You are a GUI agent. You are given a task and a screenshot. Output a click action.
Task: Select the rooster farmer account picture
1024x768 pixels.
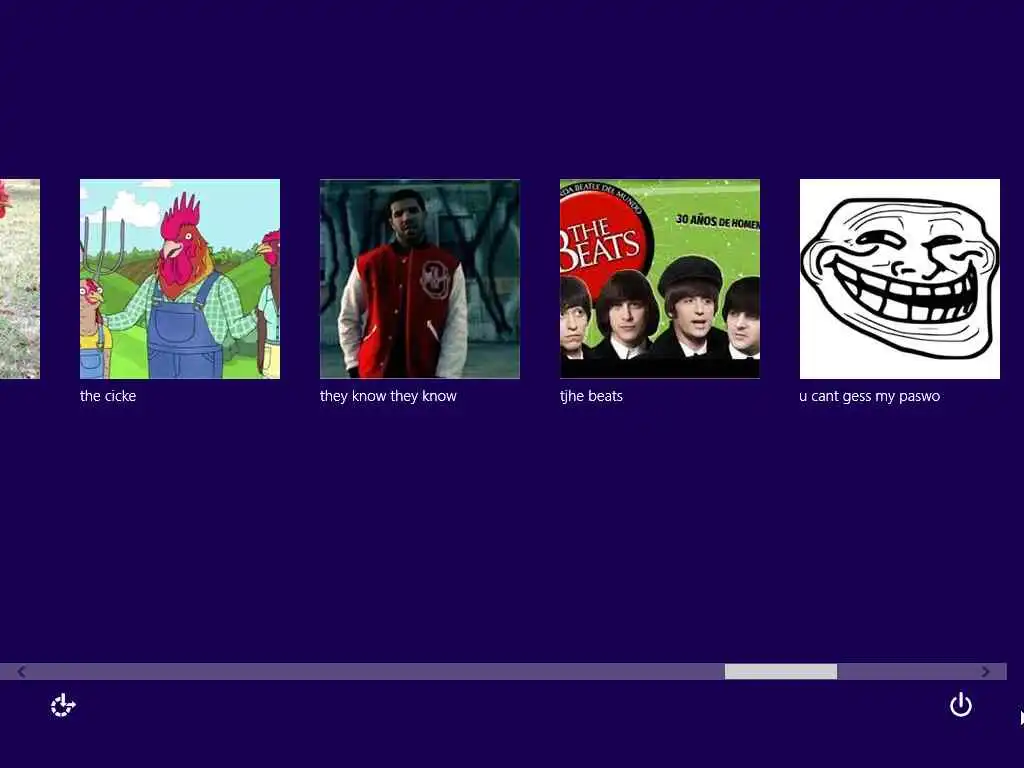tap(180, 279)
